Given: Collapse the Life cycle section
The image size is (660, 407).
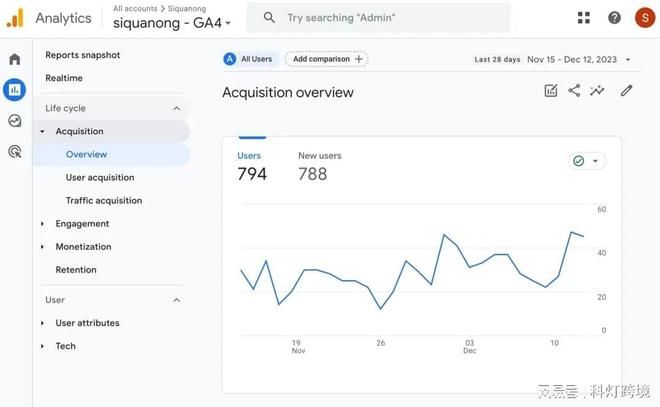Looking at the screenshot, I should tap(177, 108).
